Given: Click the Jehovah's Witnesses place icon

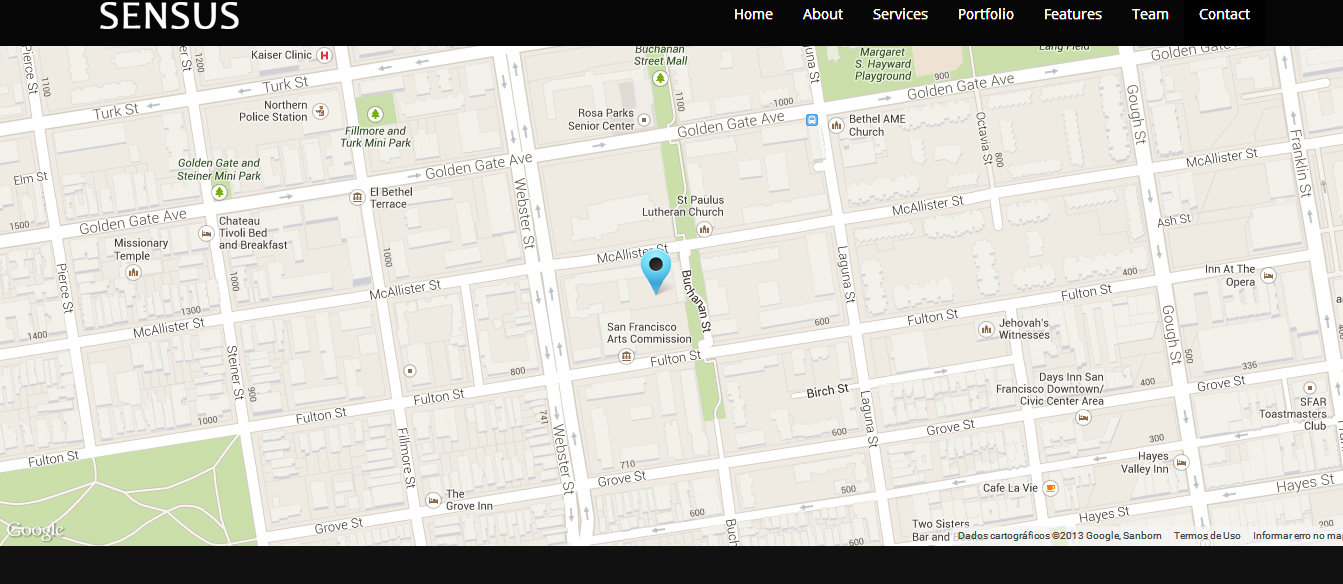Looking at the screenshot, I should click(x=986, y=329).
